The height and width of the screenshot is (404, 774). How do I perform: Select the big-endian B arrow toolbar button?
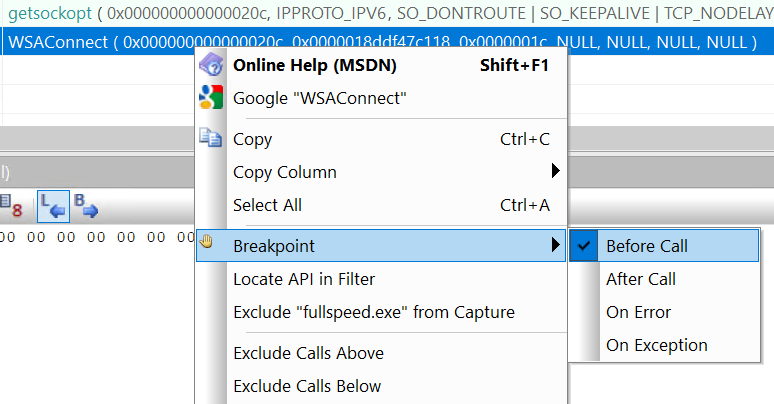[87, 206]
